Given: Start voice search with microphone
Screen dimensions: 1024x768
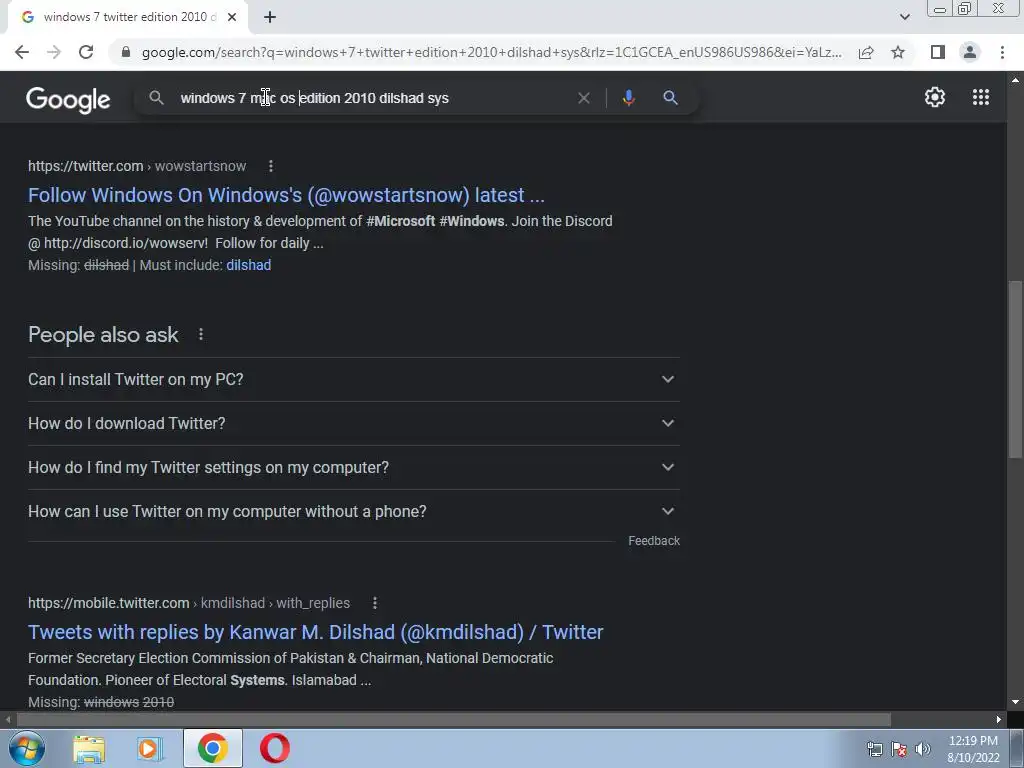Looking at the screenshot, I should point(628,98).
